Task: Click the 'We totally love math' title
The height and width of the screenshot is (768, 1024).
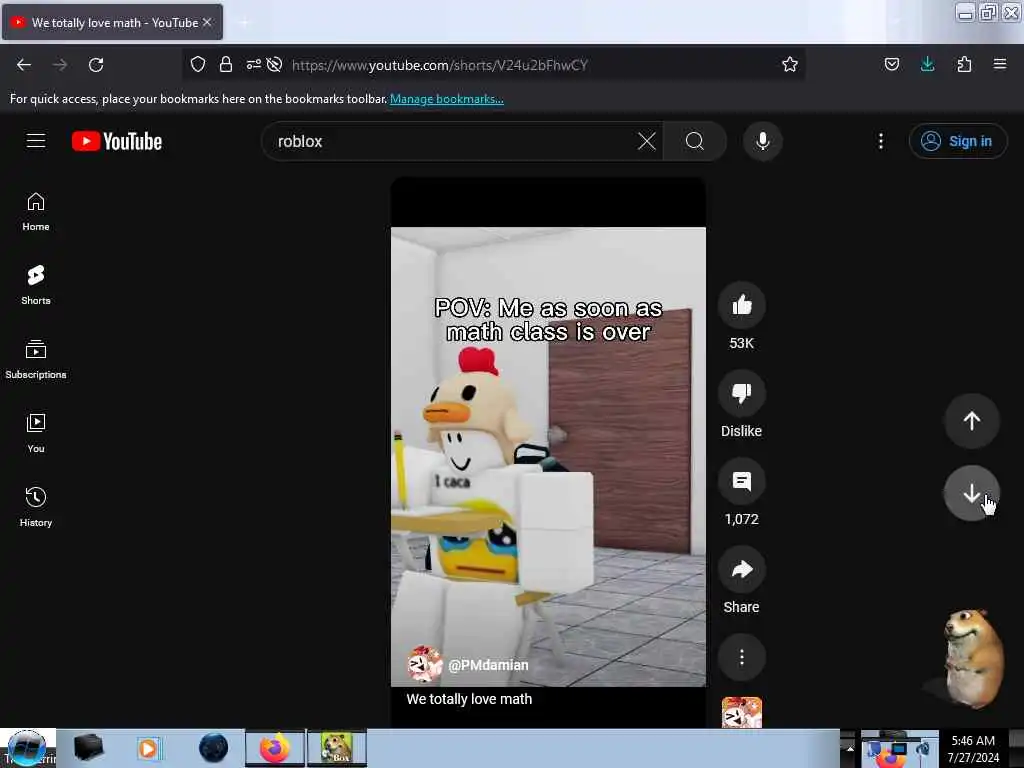Action: pyautogui.click(x=469, y=699)
